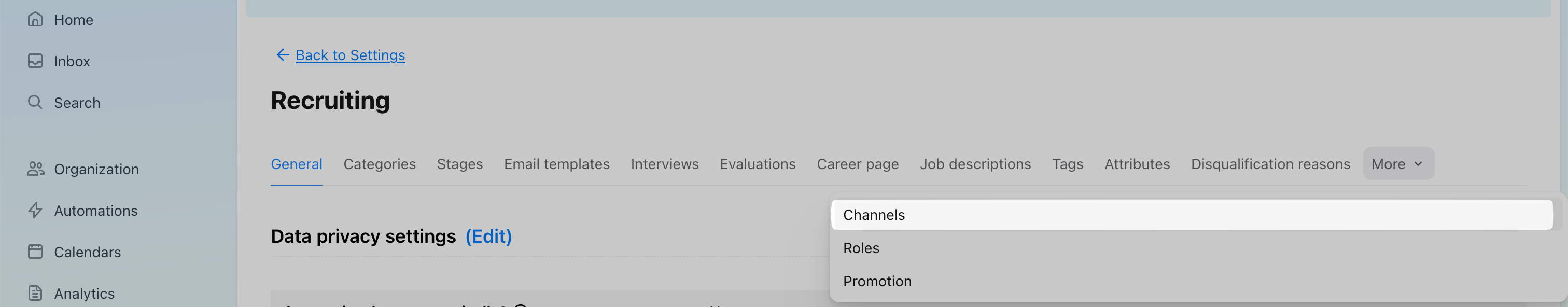Open the Evaluations tab

point(757,164)
